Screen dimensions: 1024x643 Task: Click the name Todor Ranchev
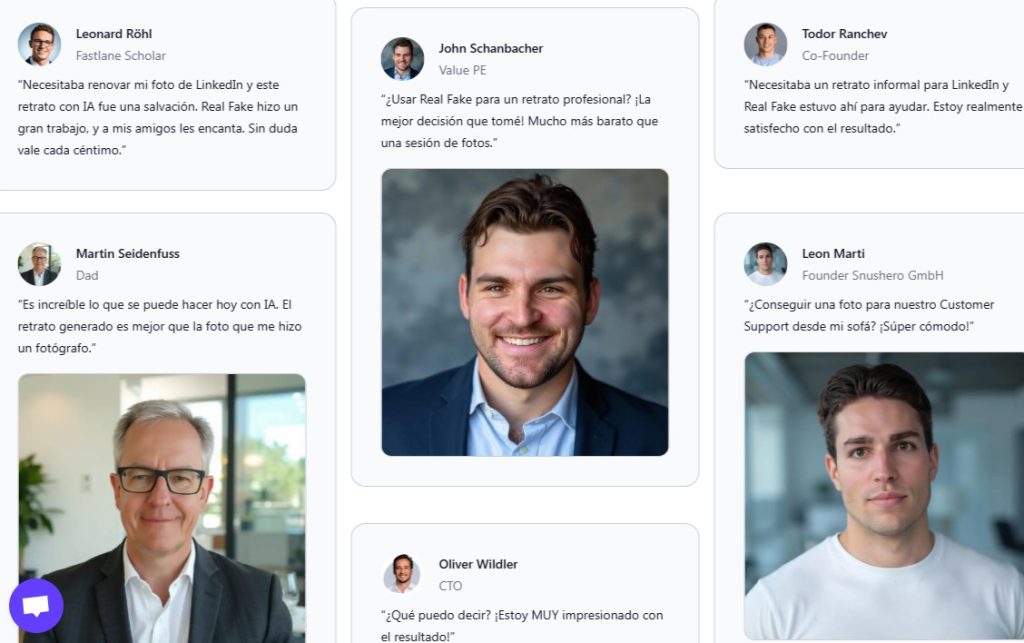(x=844, y=34)
